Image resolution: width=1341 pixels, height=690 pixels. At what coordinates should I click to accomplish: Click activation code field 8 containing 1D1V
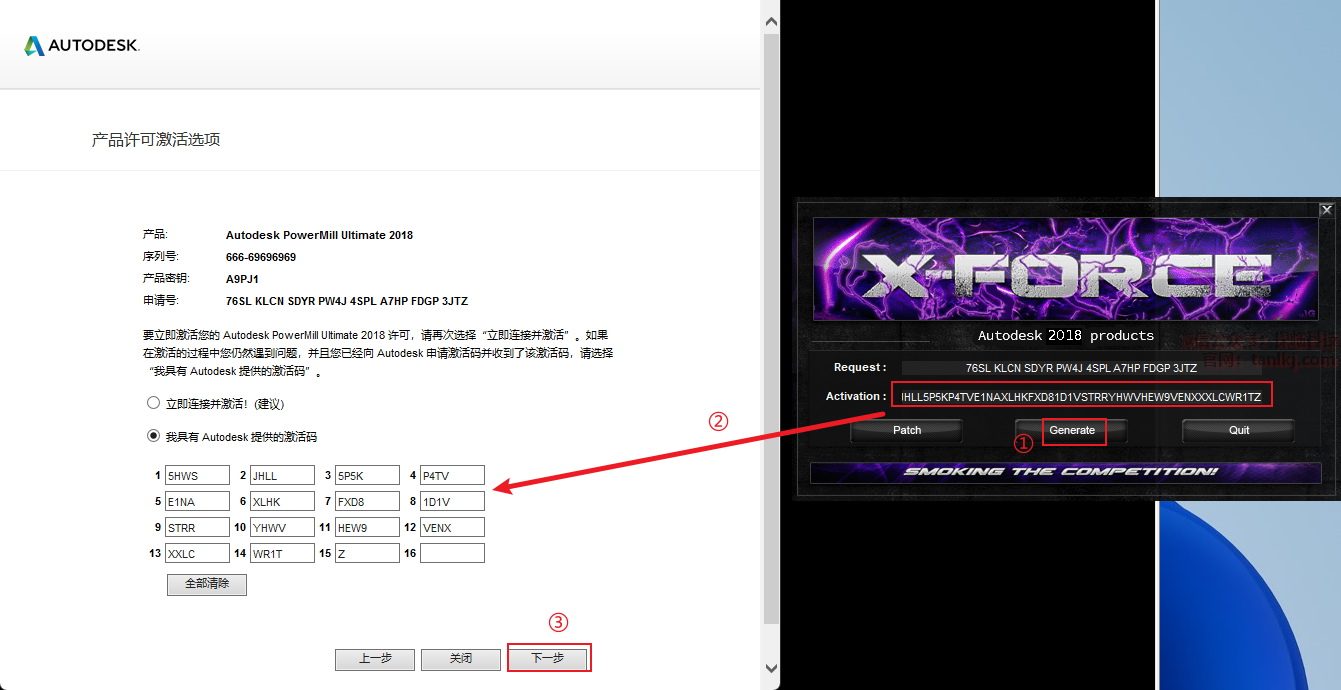(x=452, y=501)
